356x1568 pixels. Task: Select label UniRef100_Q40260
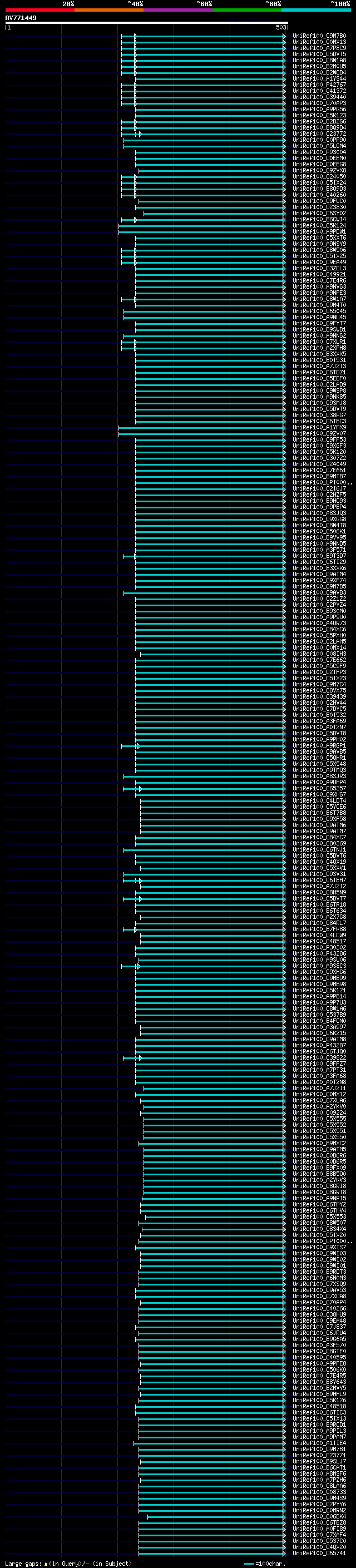pyautogui.click(x=319, y=195)
